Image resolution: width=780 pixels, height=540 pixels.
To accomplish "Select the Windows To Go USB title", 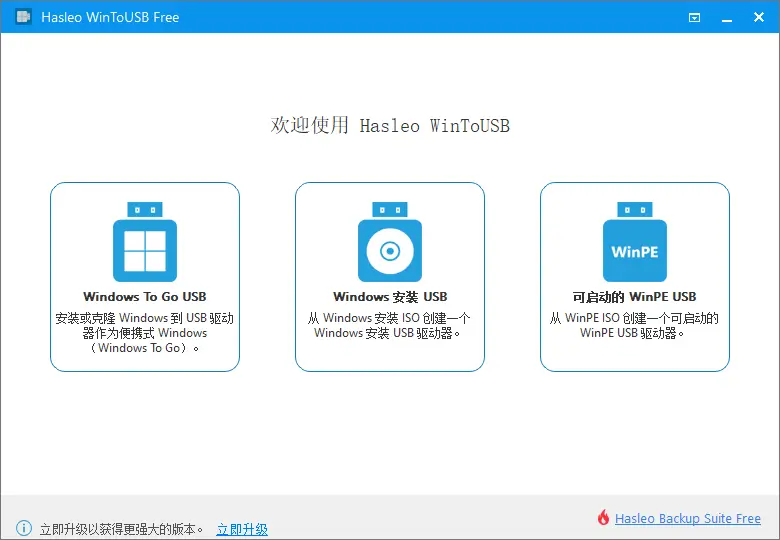I will [x=145, y=297].
